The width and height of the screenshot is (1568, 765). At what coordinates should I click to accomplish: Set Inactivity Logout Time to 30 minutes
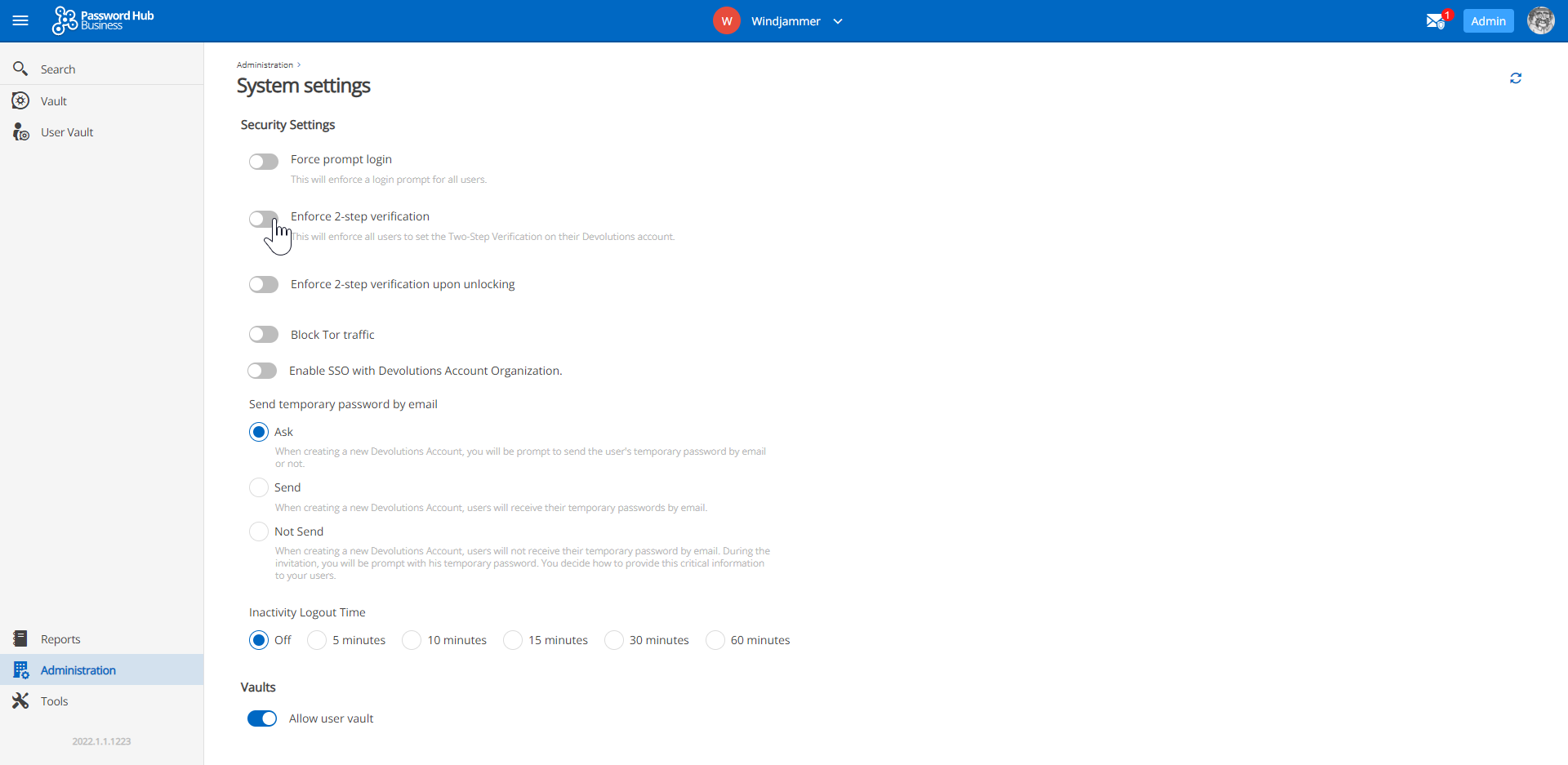coord(613,640)
